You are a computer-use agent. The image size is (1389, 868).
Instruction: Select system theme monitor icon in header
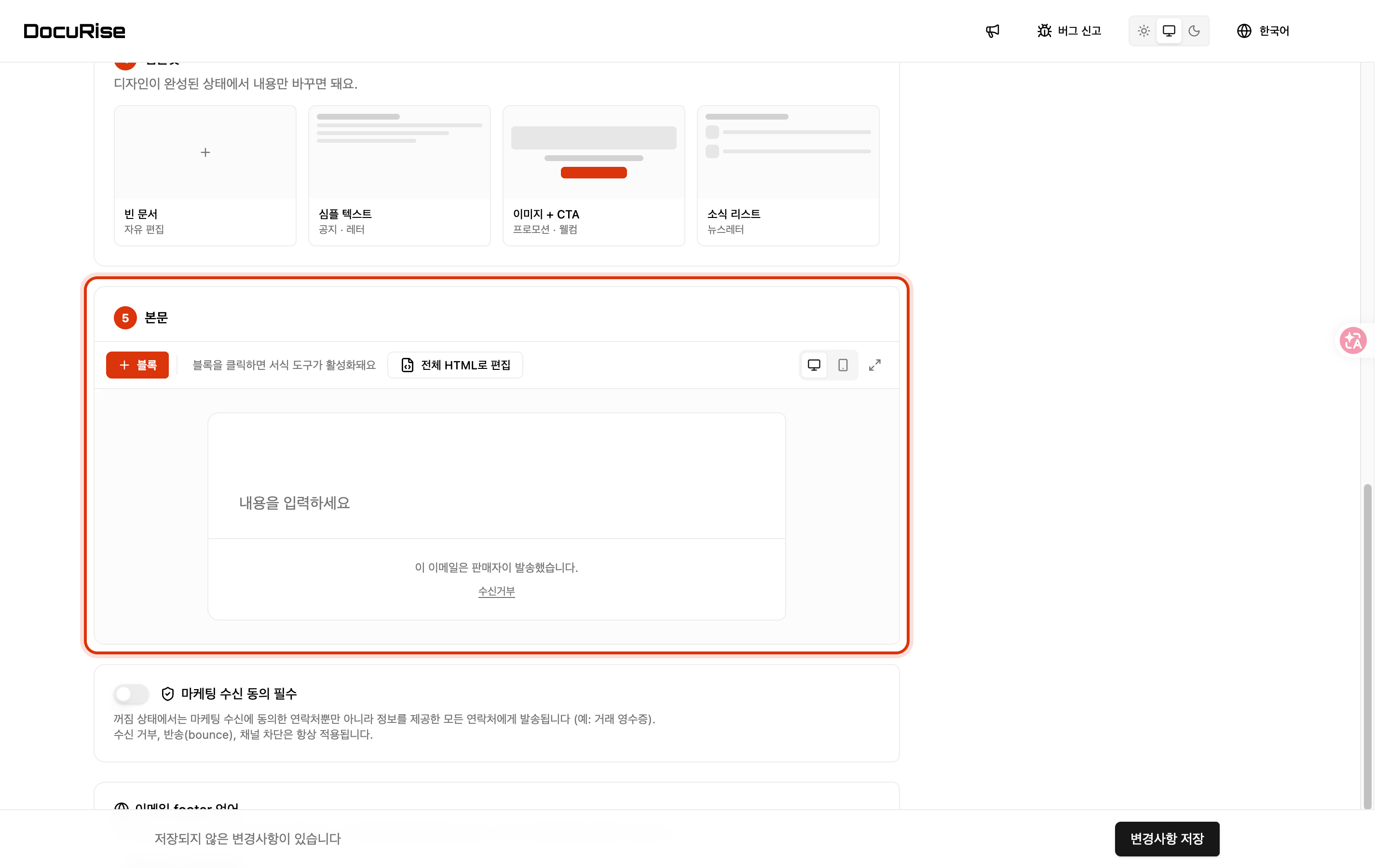pos(1169,31)
